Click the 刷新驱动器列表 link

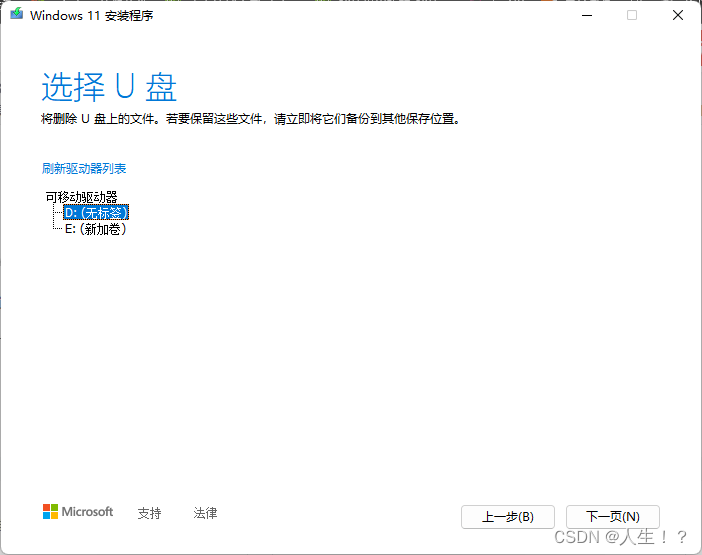pos(84,168)
